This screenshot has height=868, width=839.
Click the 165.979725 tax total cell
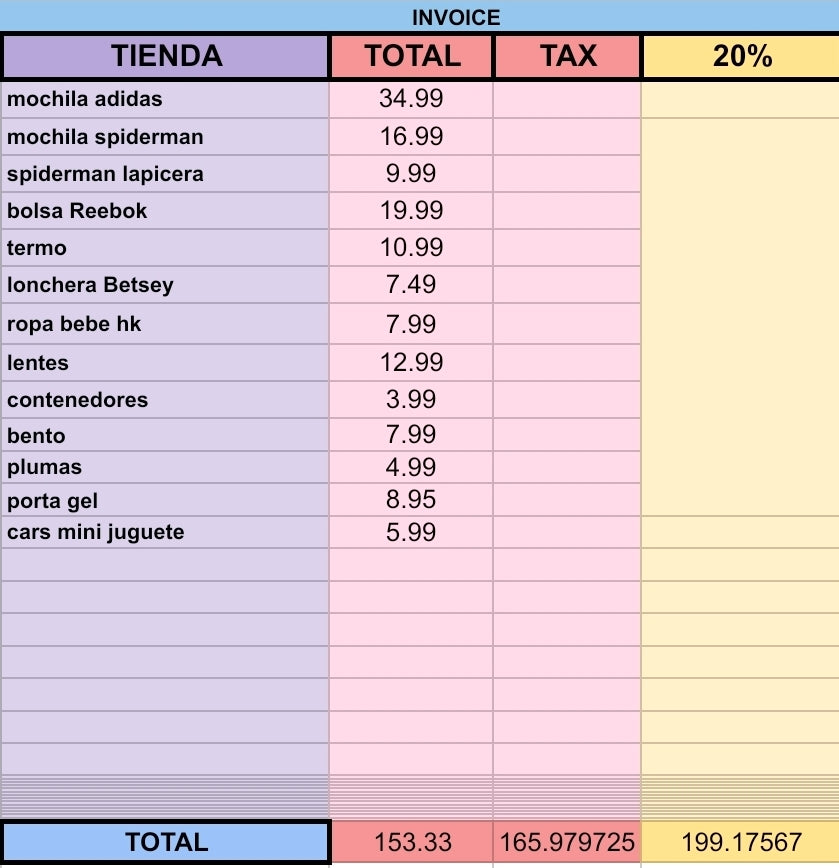(x=567, y=842)
